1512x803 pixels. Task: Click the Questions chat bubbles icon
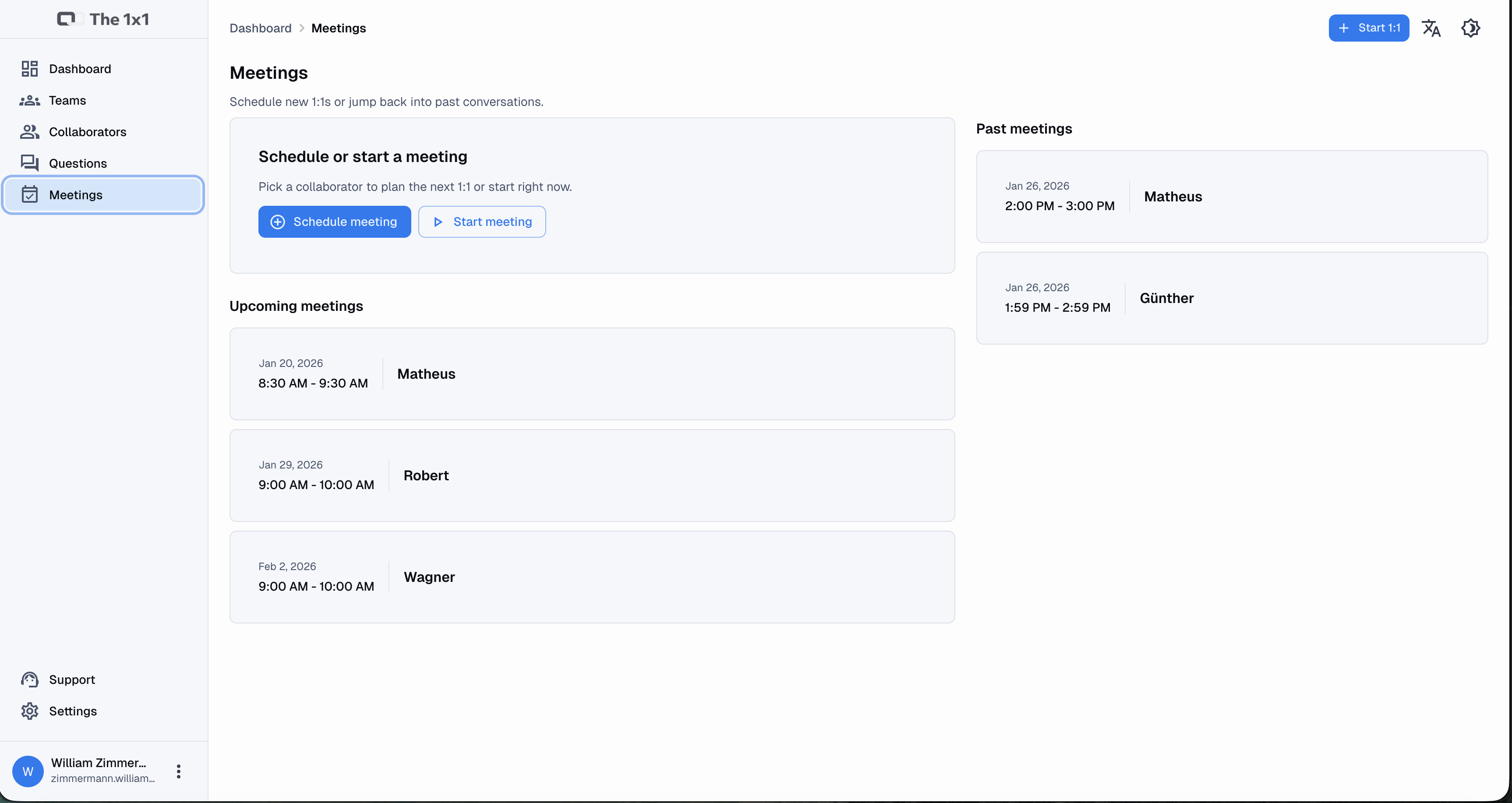(29, 163)
